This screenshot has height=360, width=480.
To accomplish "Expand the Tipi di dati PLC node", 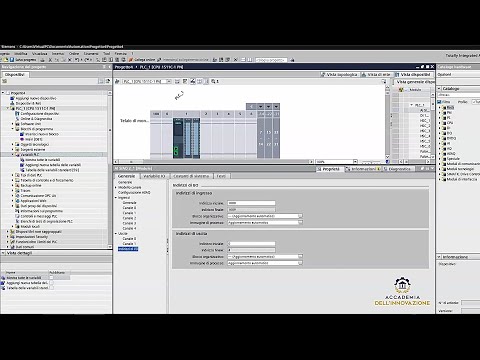I will [13, 175].
